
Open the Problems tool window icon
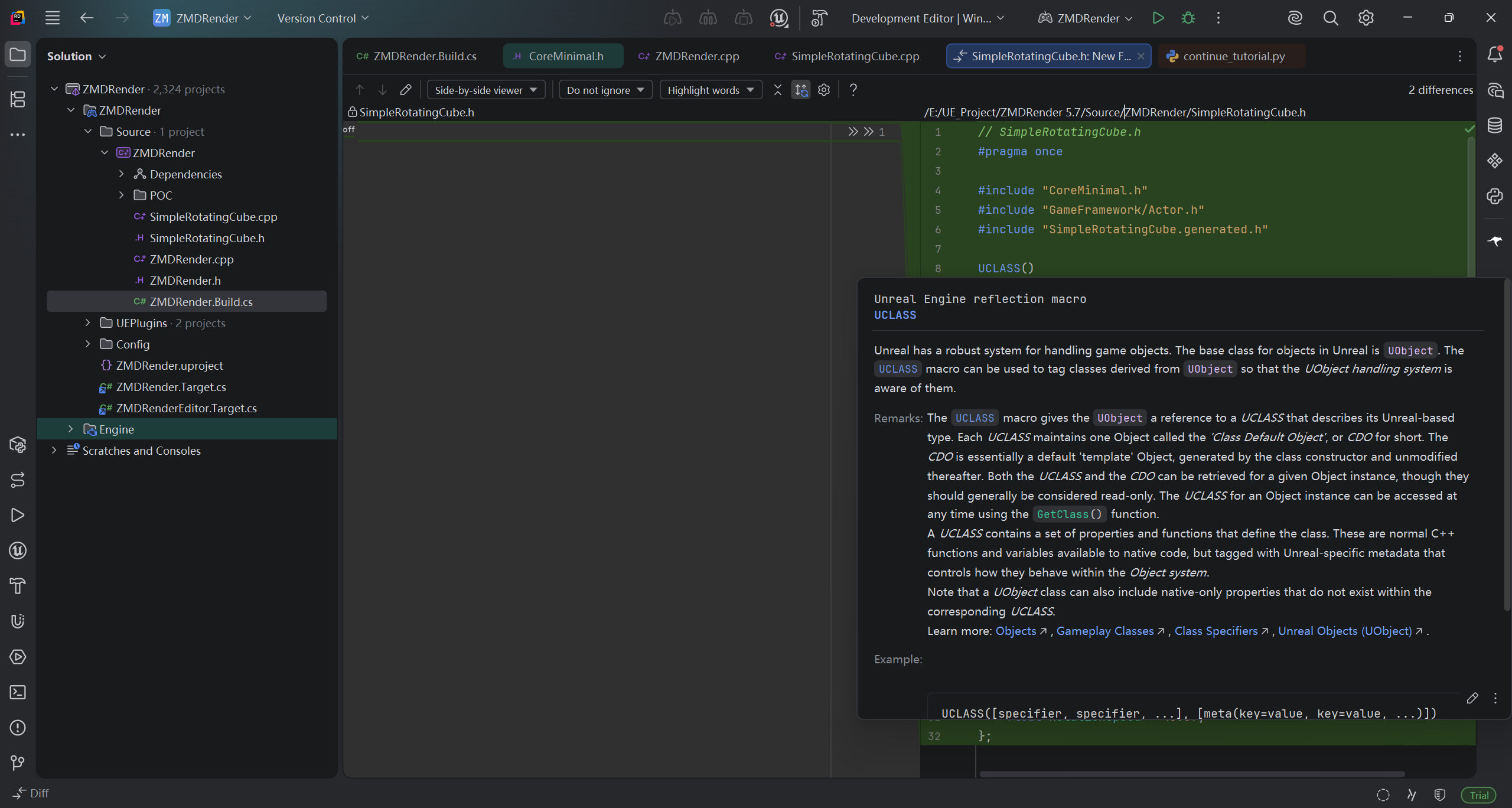coord(18,728)
